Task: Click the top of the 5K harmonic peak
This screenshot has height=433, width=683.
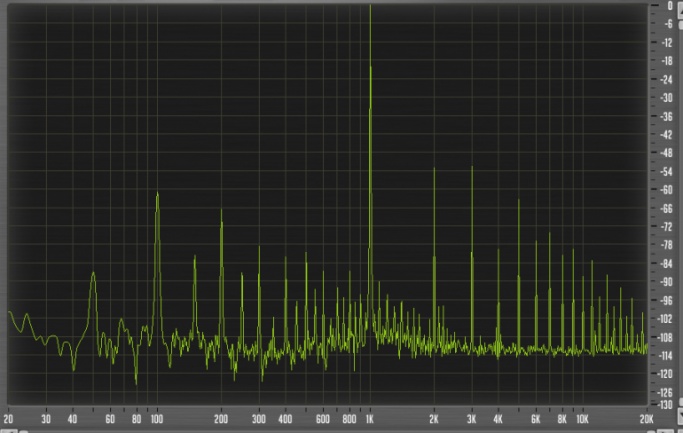Action: point(519,201)
